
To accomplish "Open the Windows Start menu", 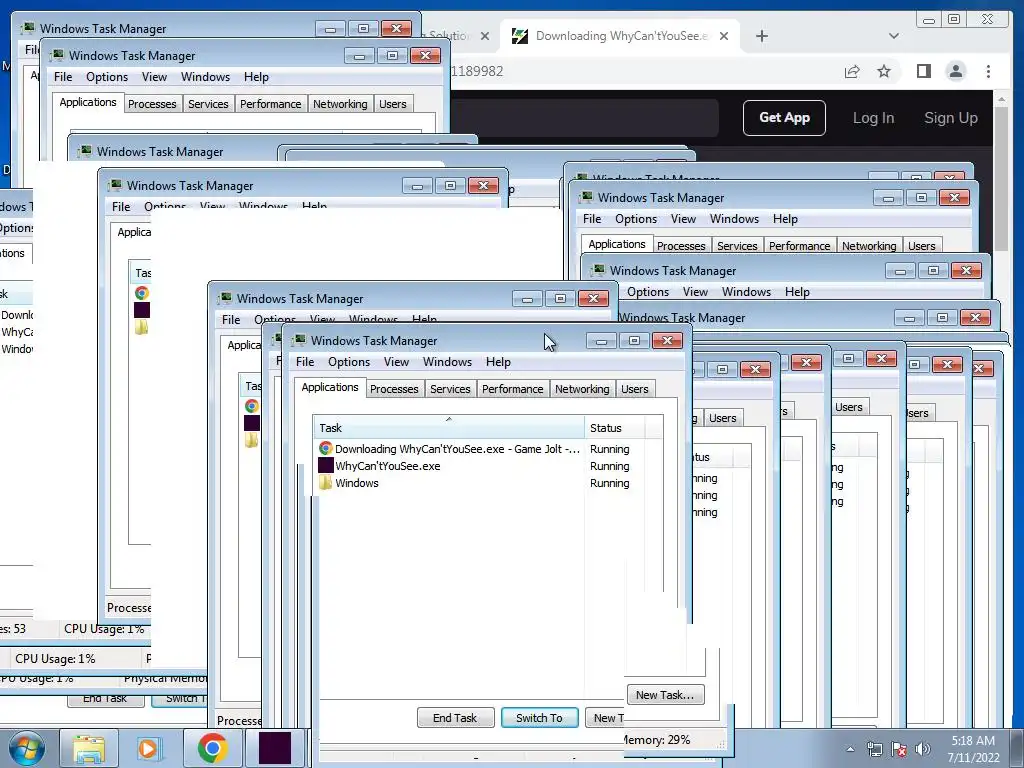I will pos(26,748).
